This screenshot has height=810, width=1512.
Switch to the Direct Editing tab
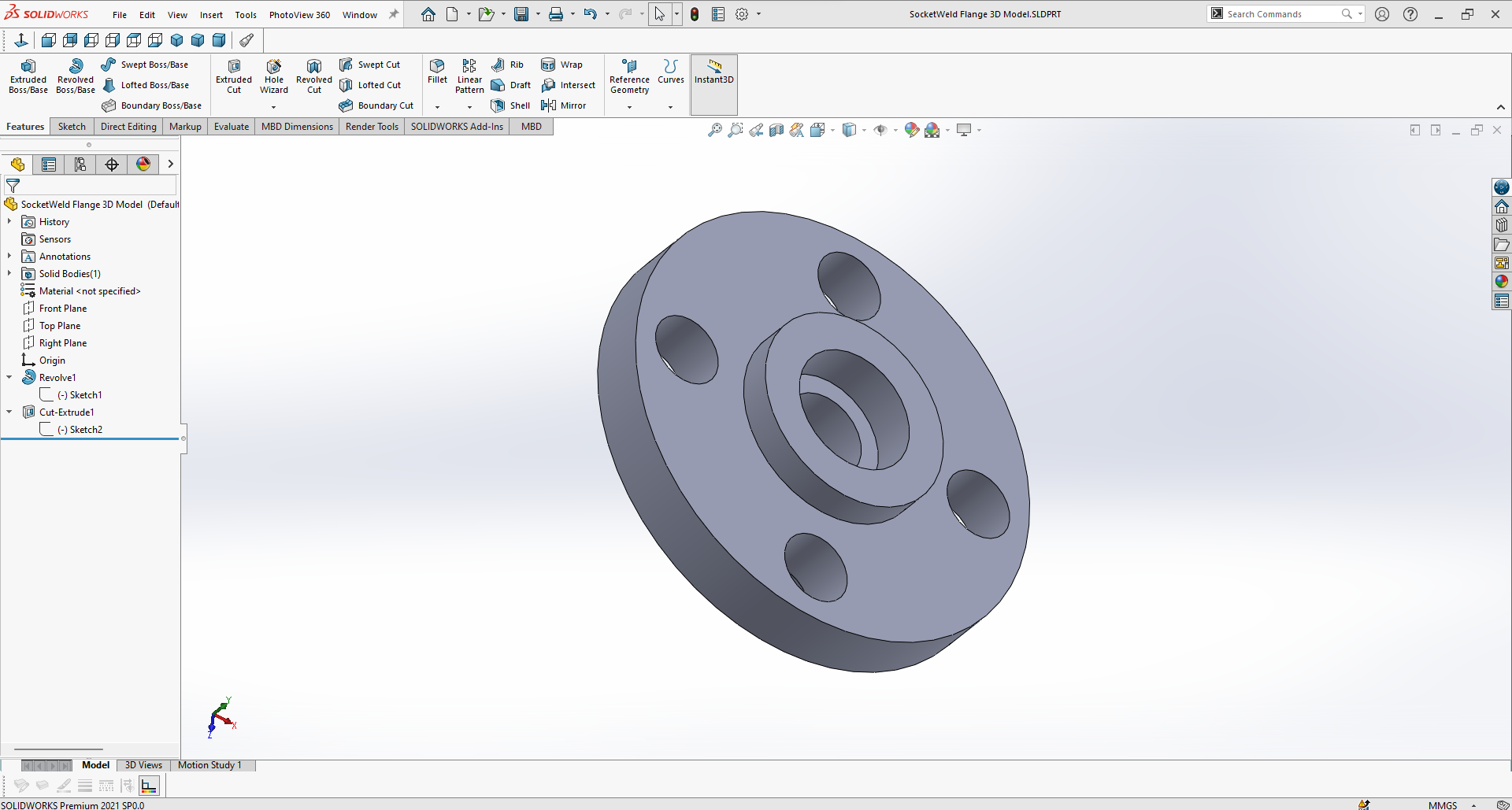pos(128,127)
